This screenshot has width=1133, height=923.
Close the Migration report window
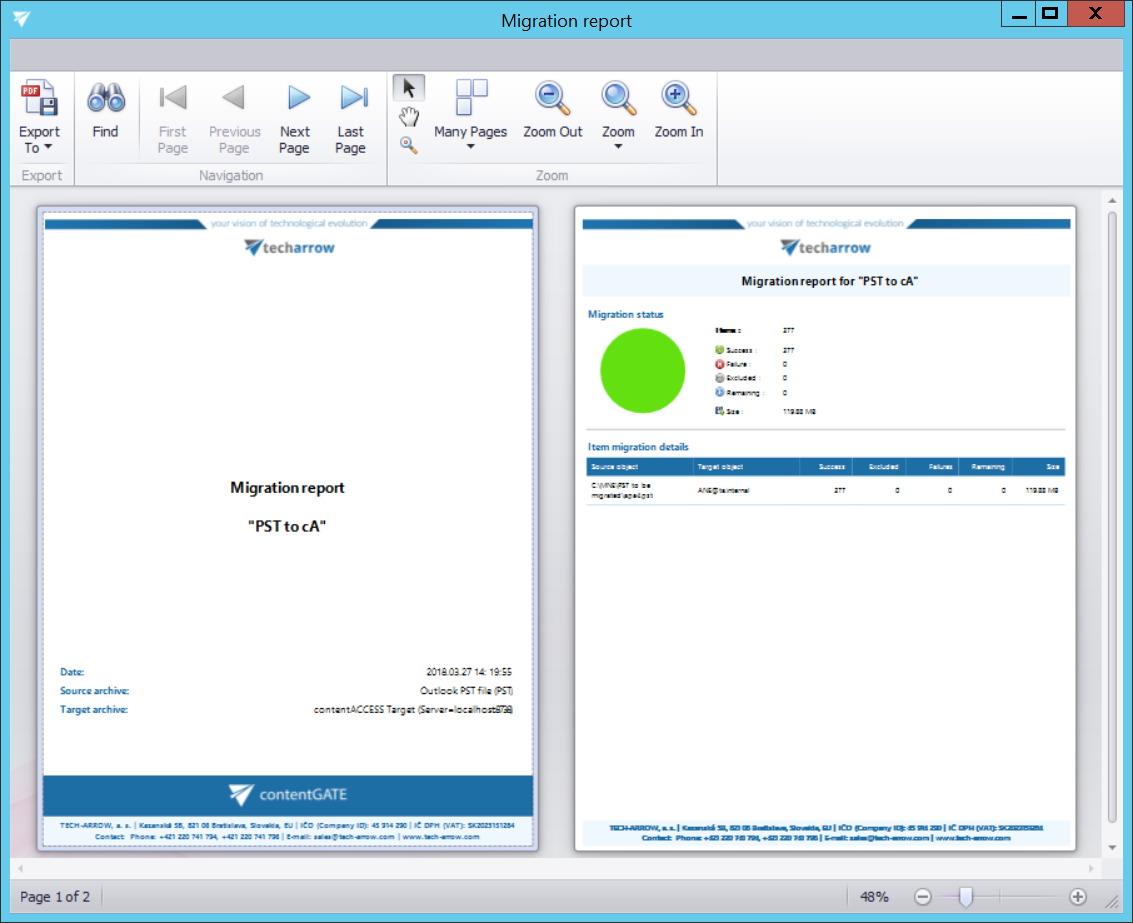coord(1095,14)
